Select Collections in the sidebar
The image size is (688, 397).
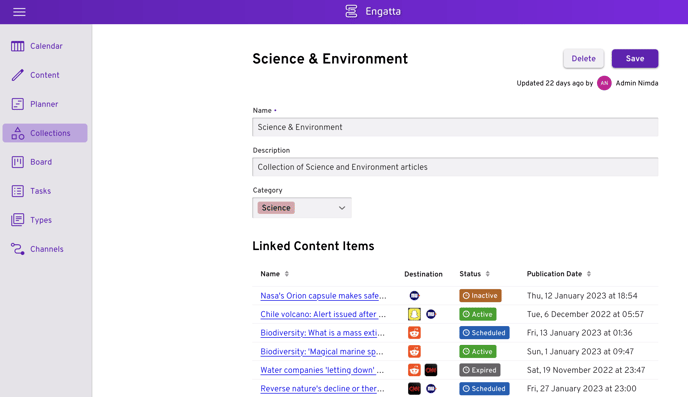click(45, 133)
